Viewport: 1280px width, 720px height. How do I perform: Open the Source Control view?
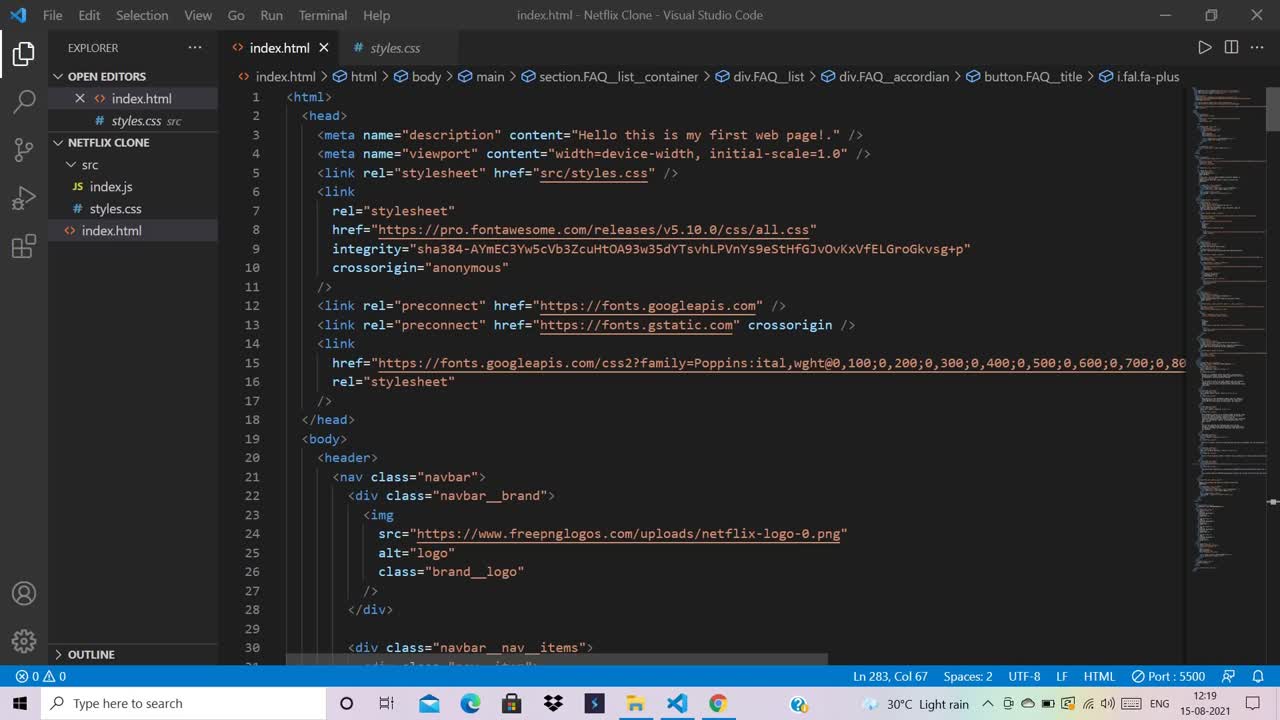[24, 150]
